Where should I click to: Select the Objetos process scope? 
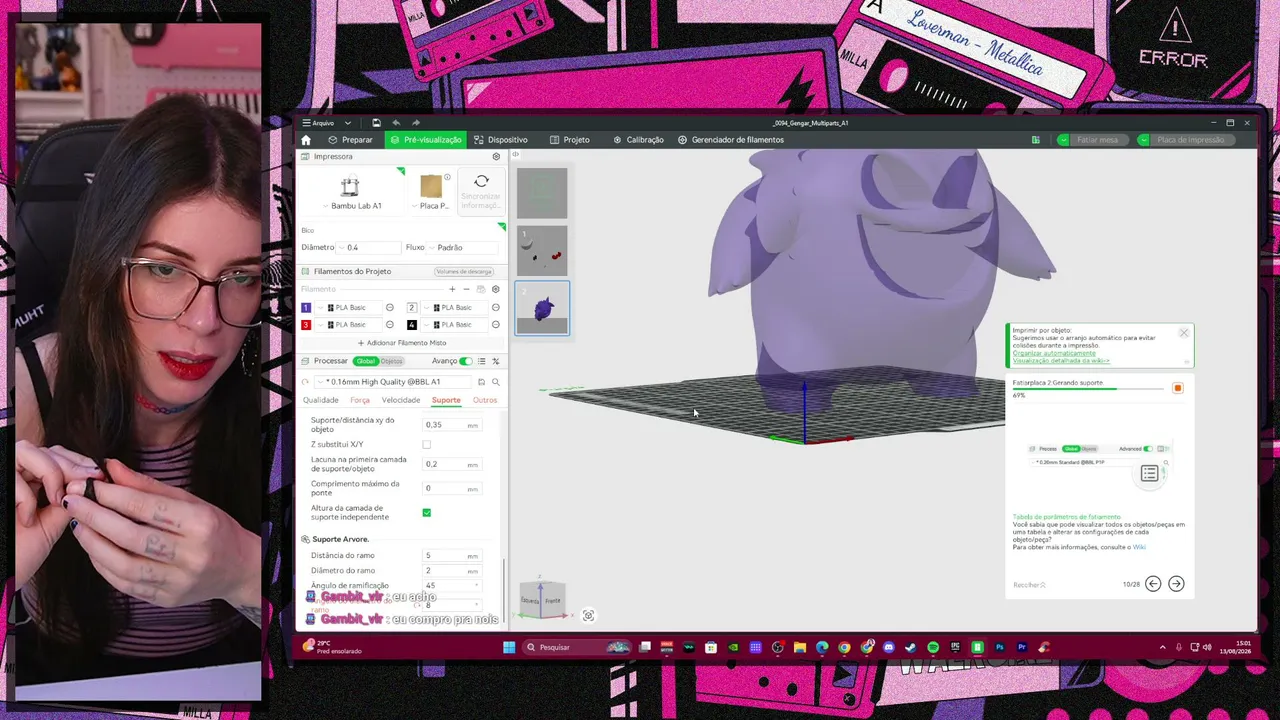(391, 361)
